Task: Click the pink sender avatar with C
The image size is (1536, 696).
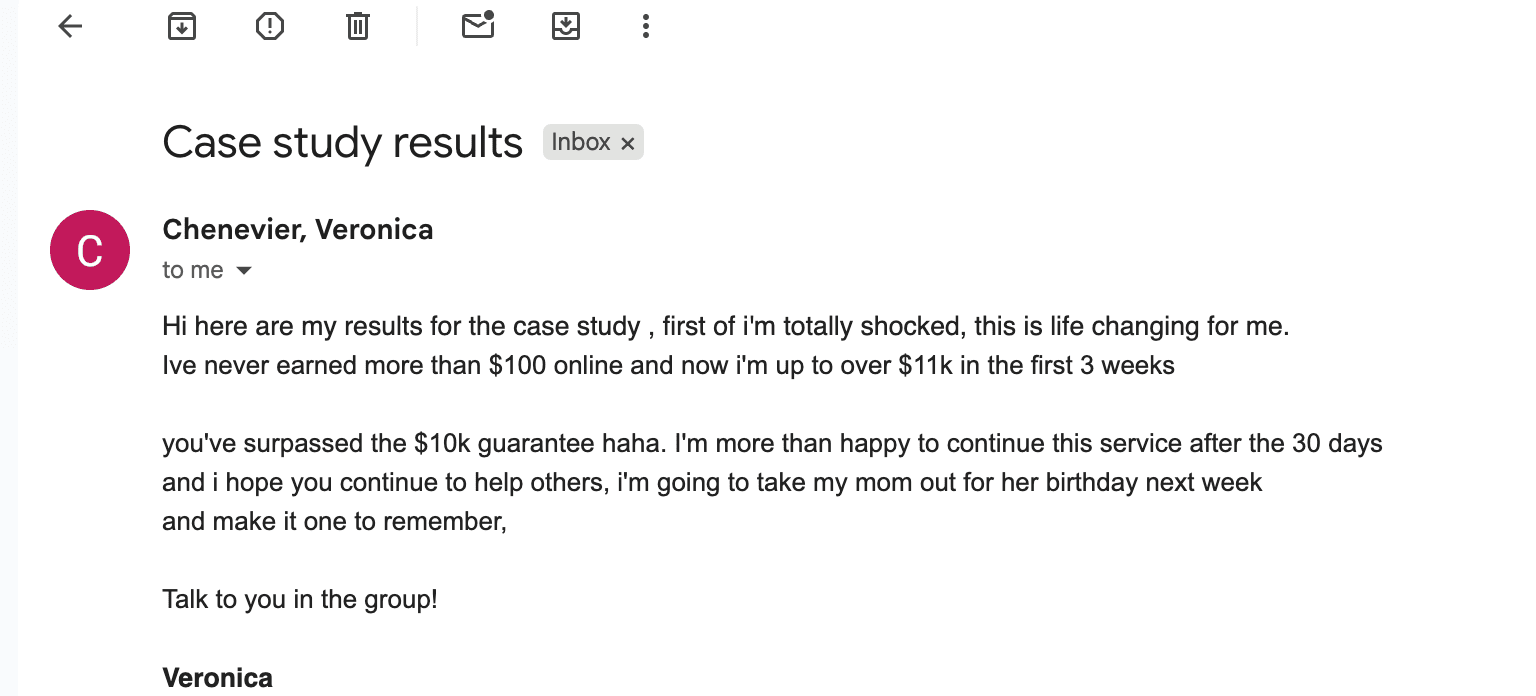Action: (x=90, y=250)
